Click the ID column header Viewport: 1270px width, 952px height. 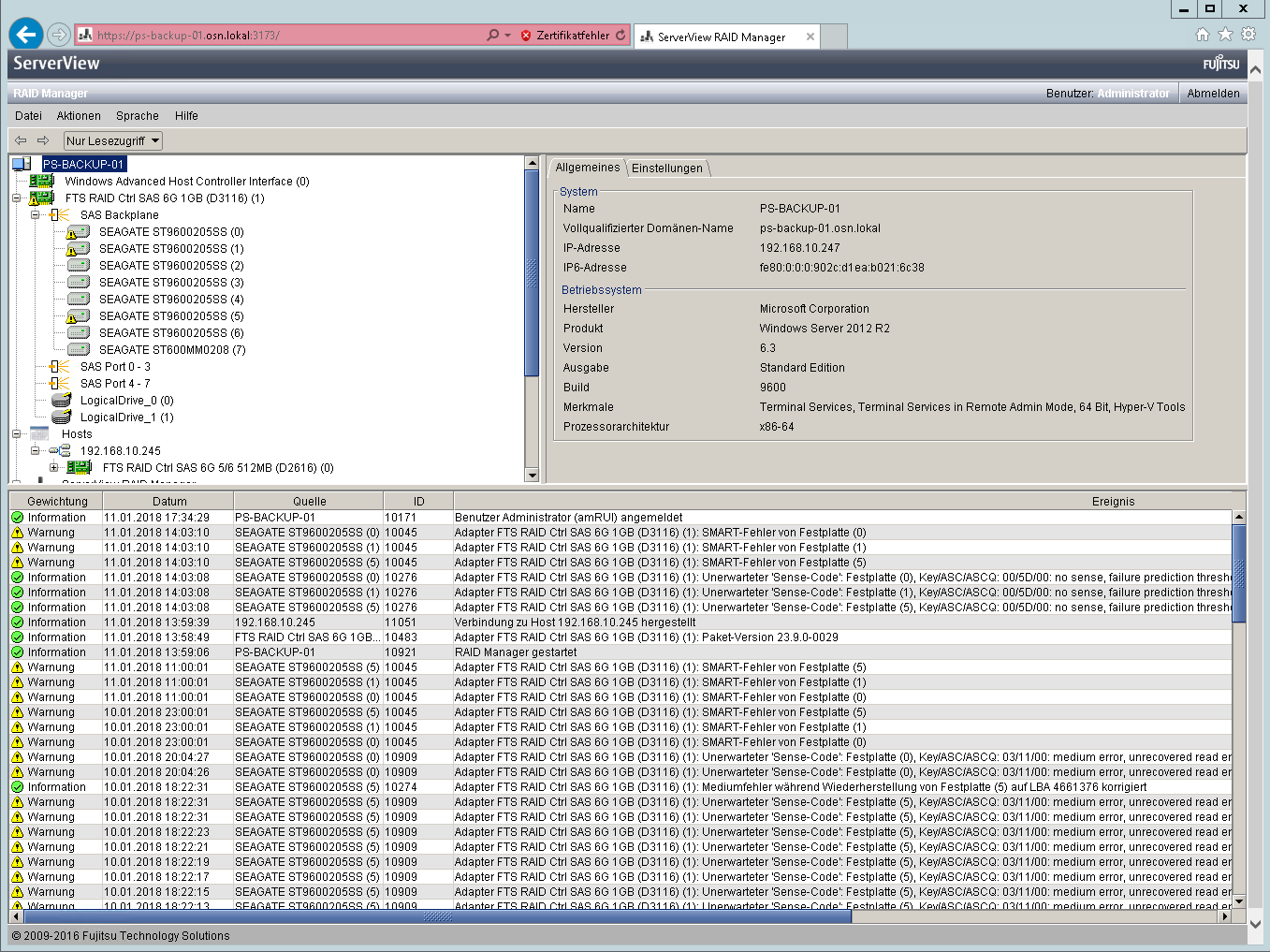(419, 502)
